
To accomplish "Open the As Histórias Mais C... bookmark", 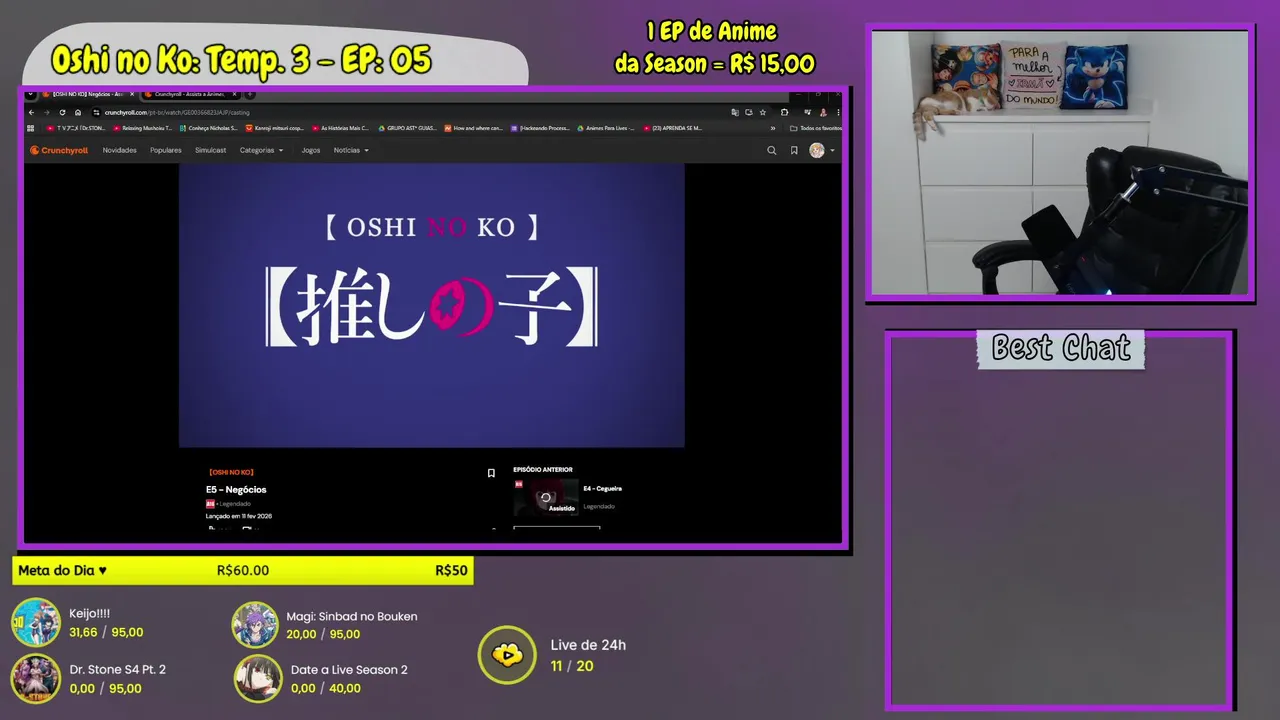I will [340, 128].
